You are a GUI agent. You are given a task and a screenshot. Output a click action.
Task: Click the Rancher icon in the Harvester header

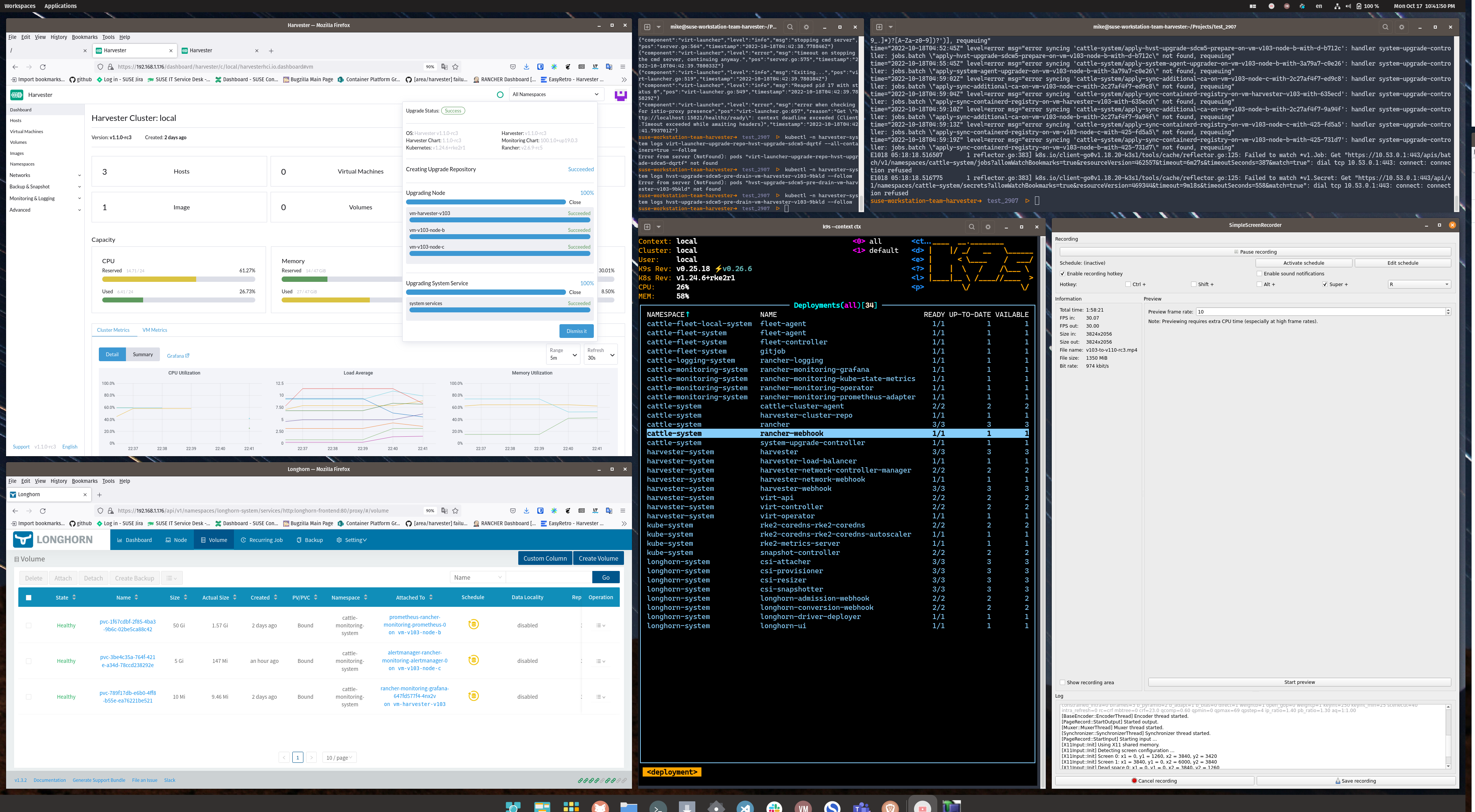point(621,95)
